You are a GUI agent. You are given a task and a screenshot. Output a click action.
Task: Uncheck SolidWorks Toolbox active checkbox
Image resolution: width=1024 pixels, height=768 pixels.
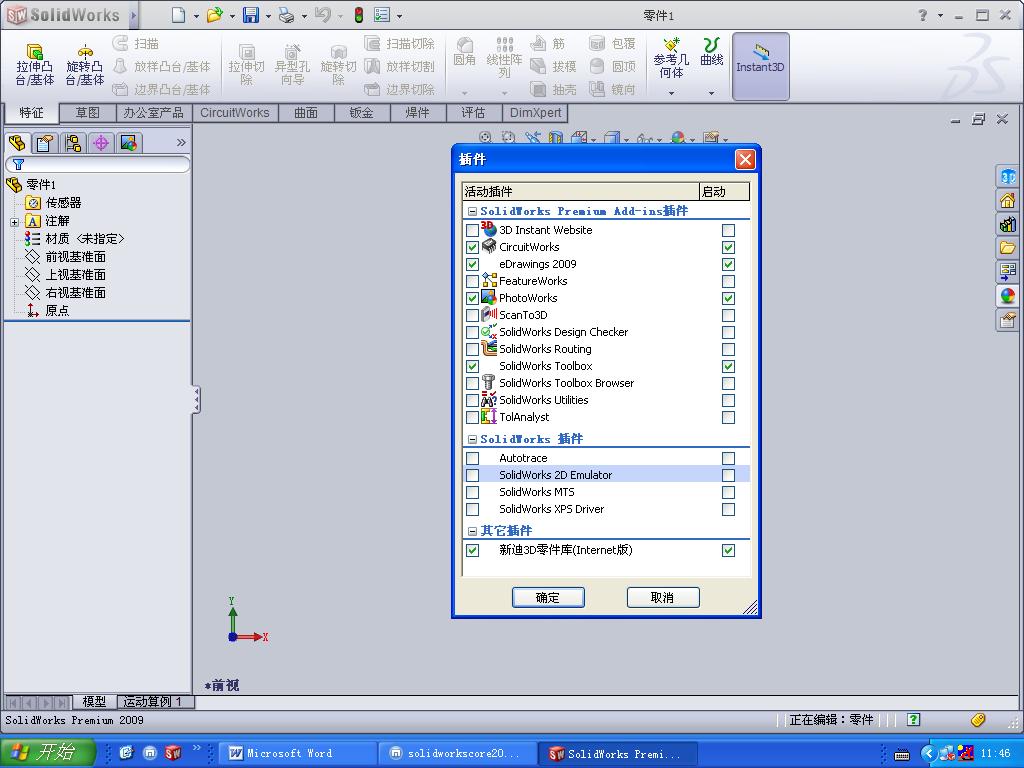[473, 366]
